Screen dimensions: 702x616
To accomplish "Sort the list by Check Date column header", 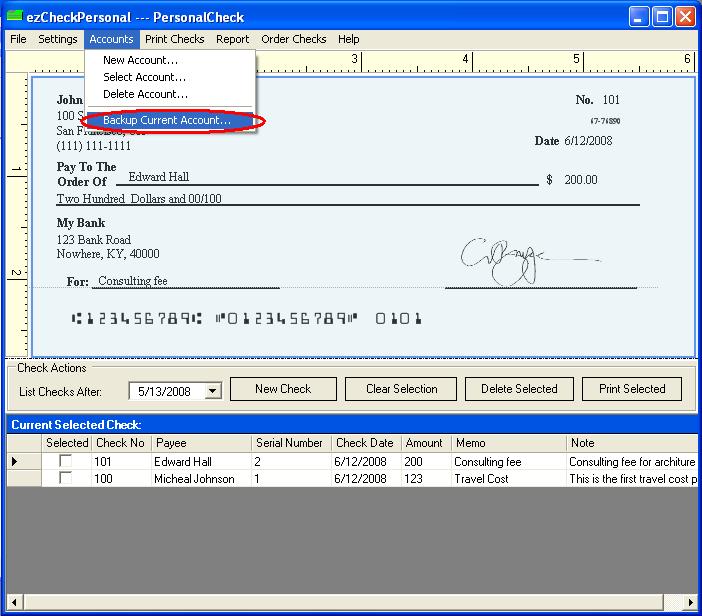I will pyautogui.click(x=364, y=443).
